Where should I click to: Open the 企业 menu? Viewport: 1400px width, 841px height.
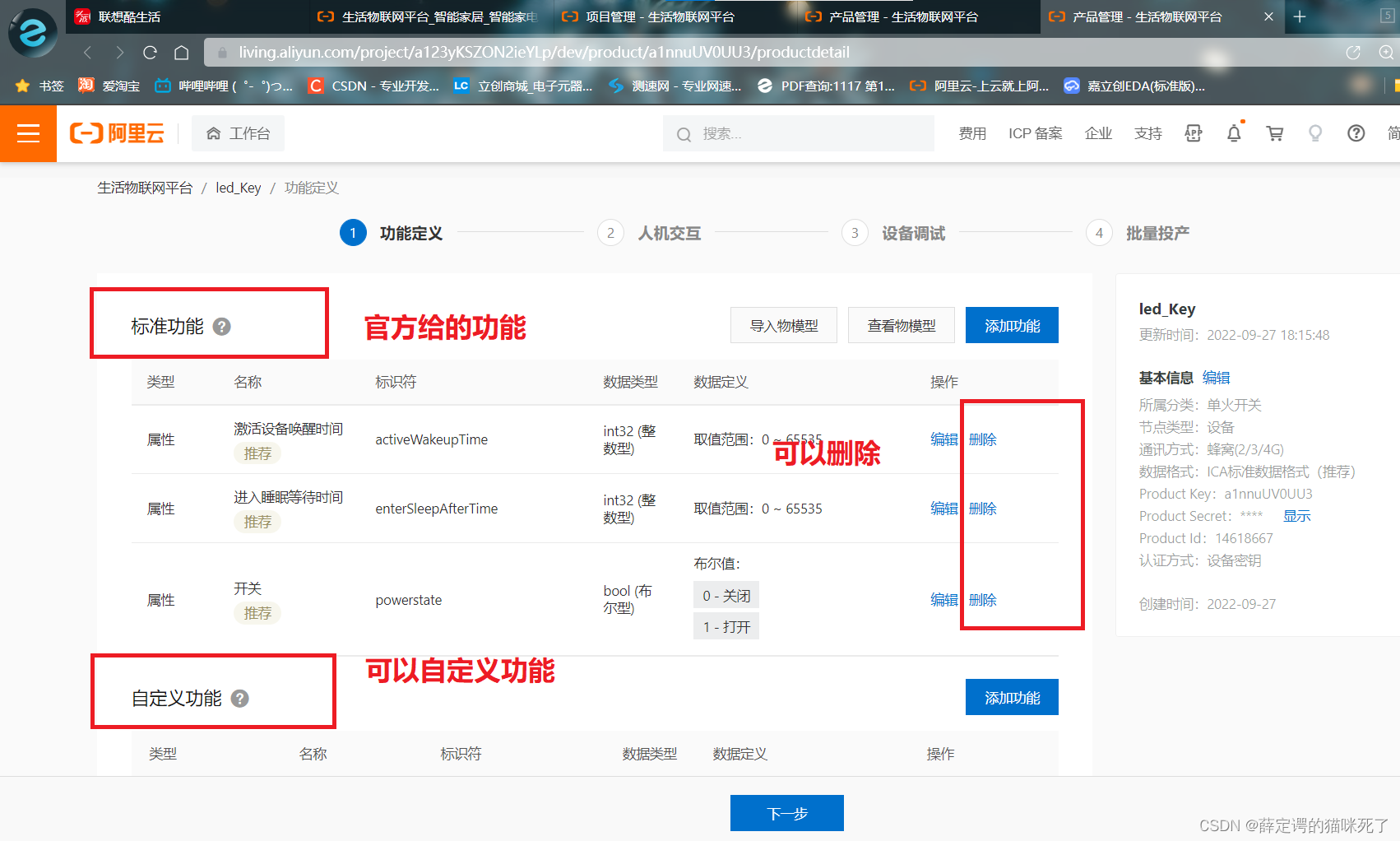coord(1098,133)
